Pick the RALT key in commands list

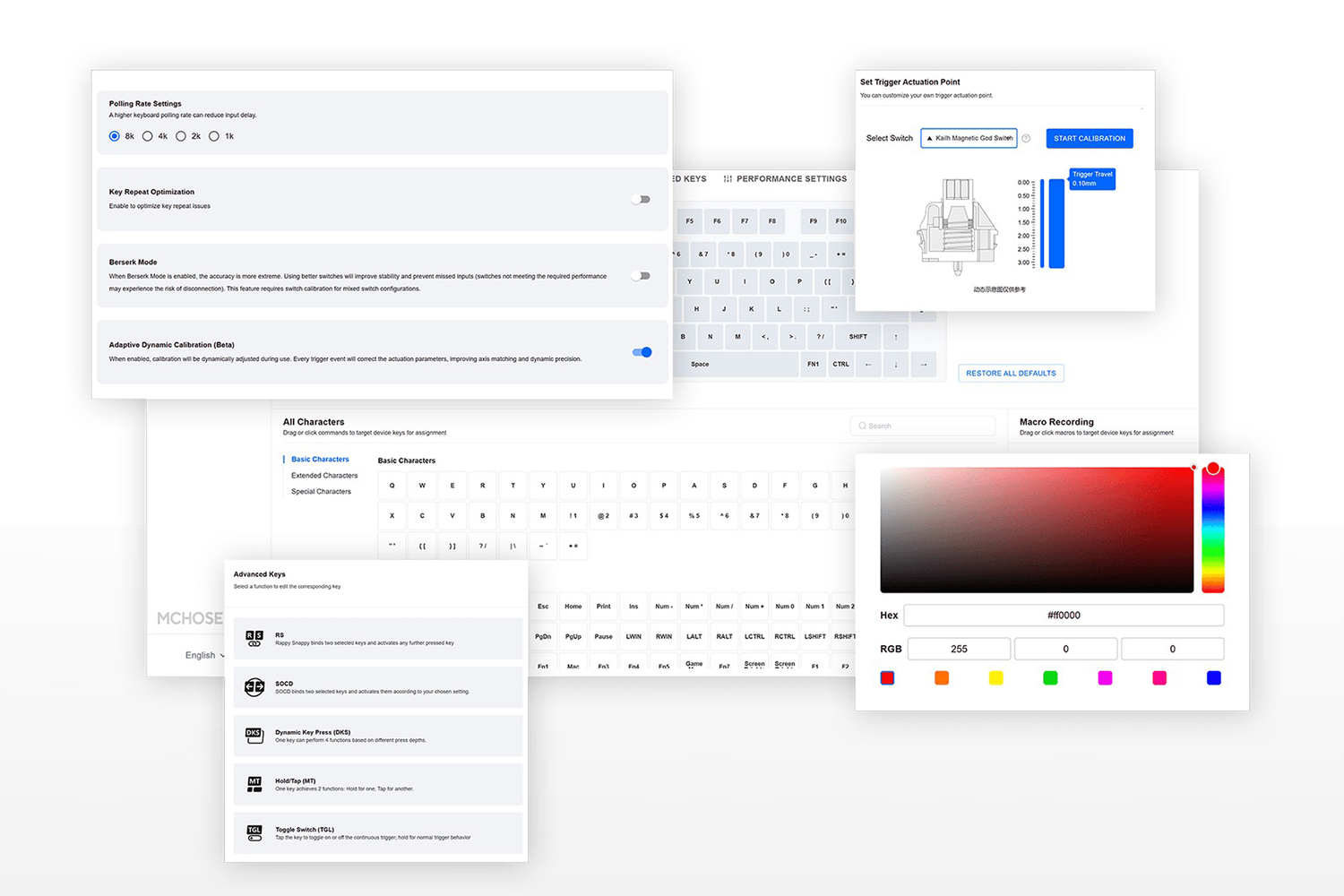(x=725, y=637)
